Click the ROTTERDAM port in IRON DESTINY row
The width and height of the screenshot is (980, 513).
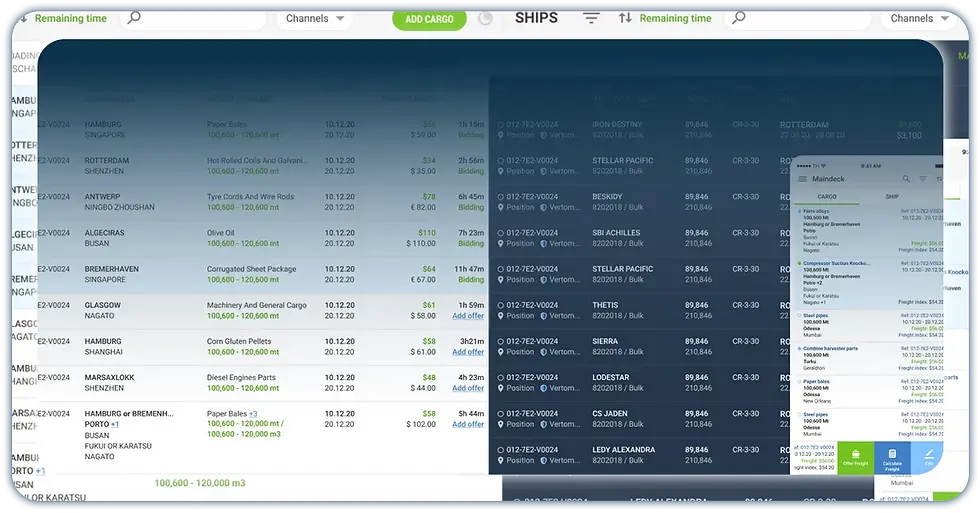(804, 125)
